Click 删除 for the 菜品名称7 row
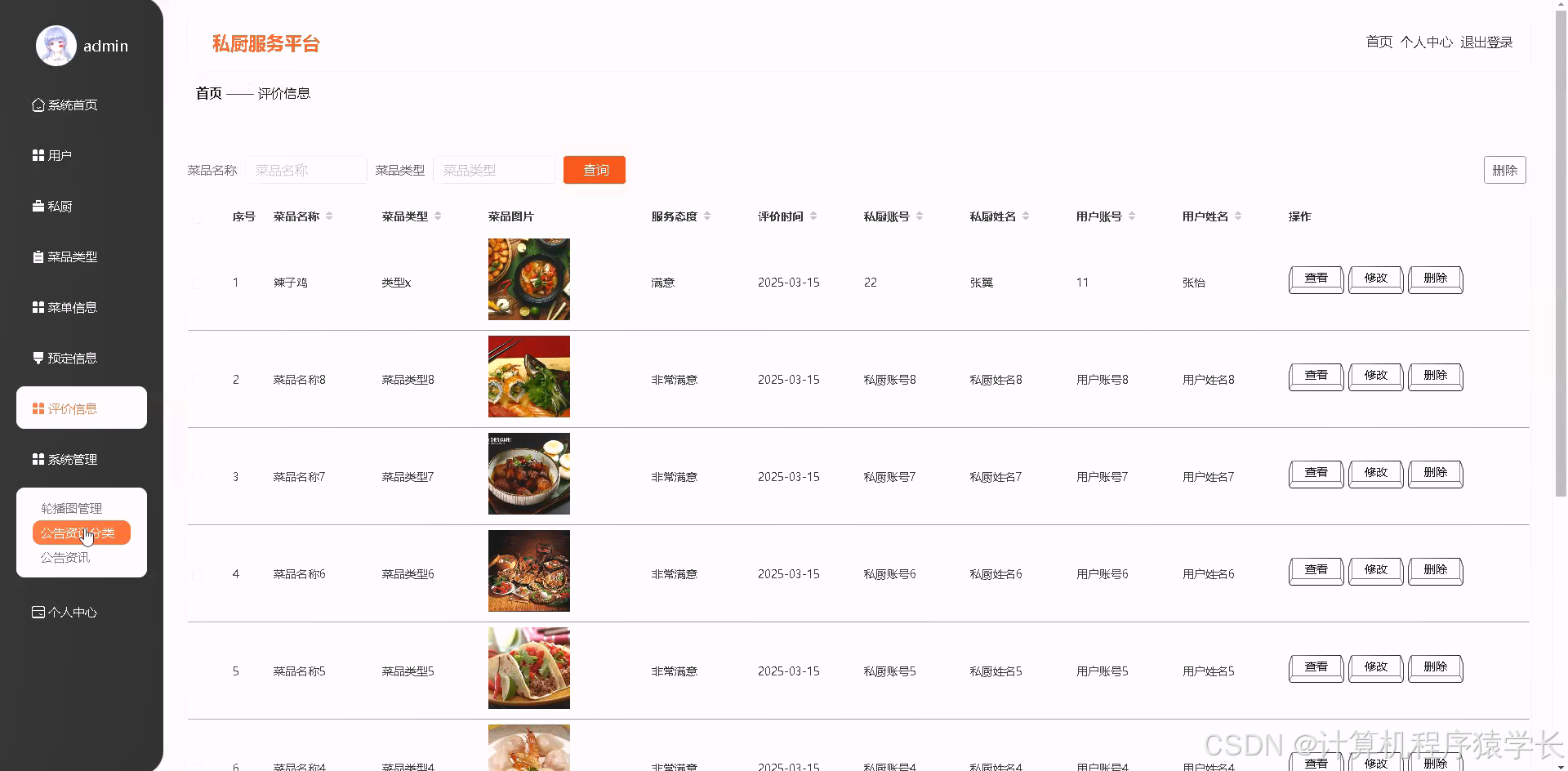This screenshot has width=1568, height=771. tap(1436, 474)
